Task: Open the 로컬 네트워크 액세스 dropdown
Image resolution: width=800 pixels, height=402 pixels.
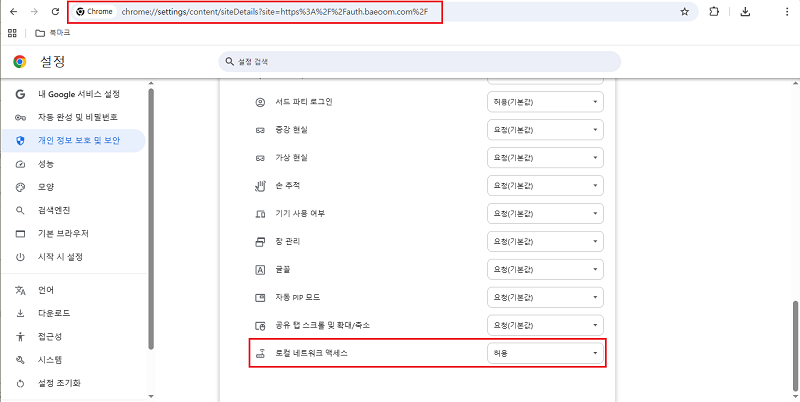Action: (x=545, y=353)
